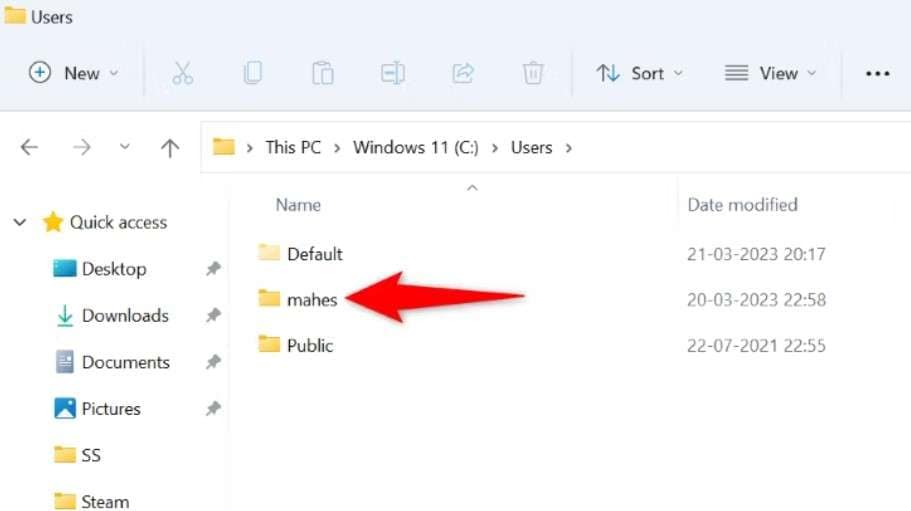Click the Desktop icon in sidebar

pos(64,268)
